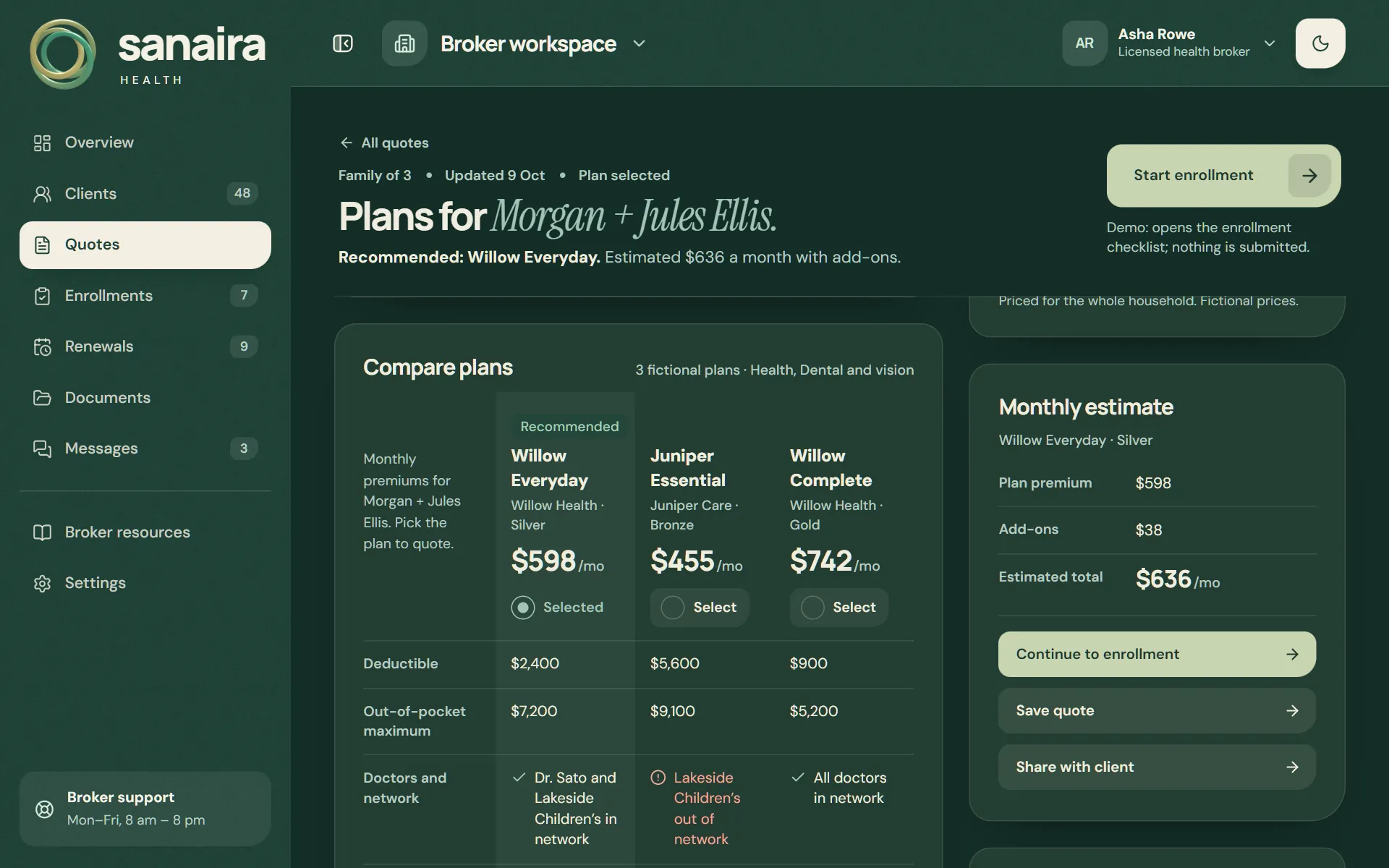Click the Share with client button

click(x=1157, y=767)
